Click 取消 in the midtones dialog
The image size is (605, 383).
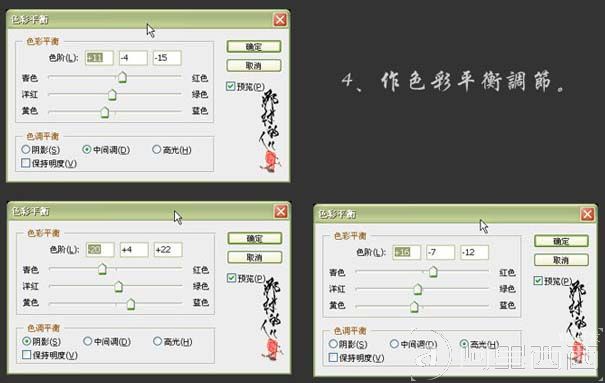[x=253, y=66]
